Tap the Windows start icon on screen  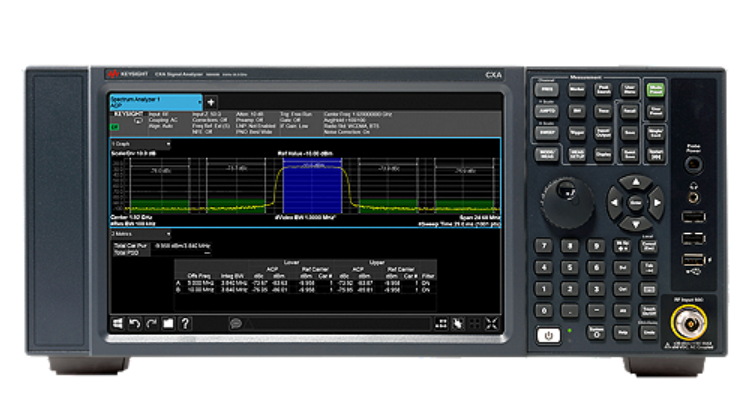(x=118, y=324)
